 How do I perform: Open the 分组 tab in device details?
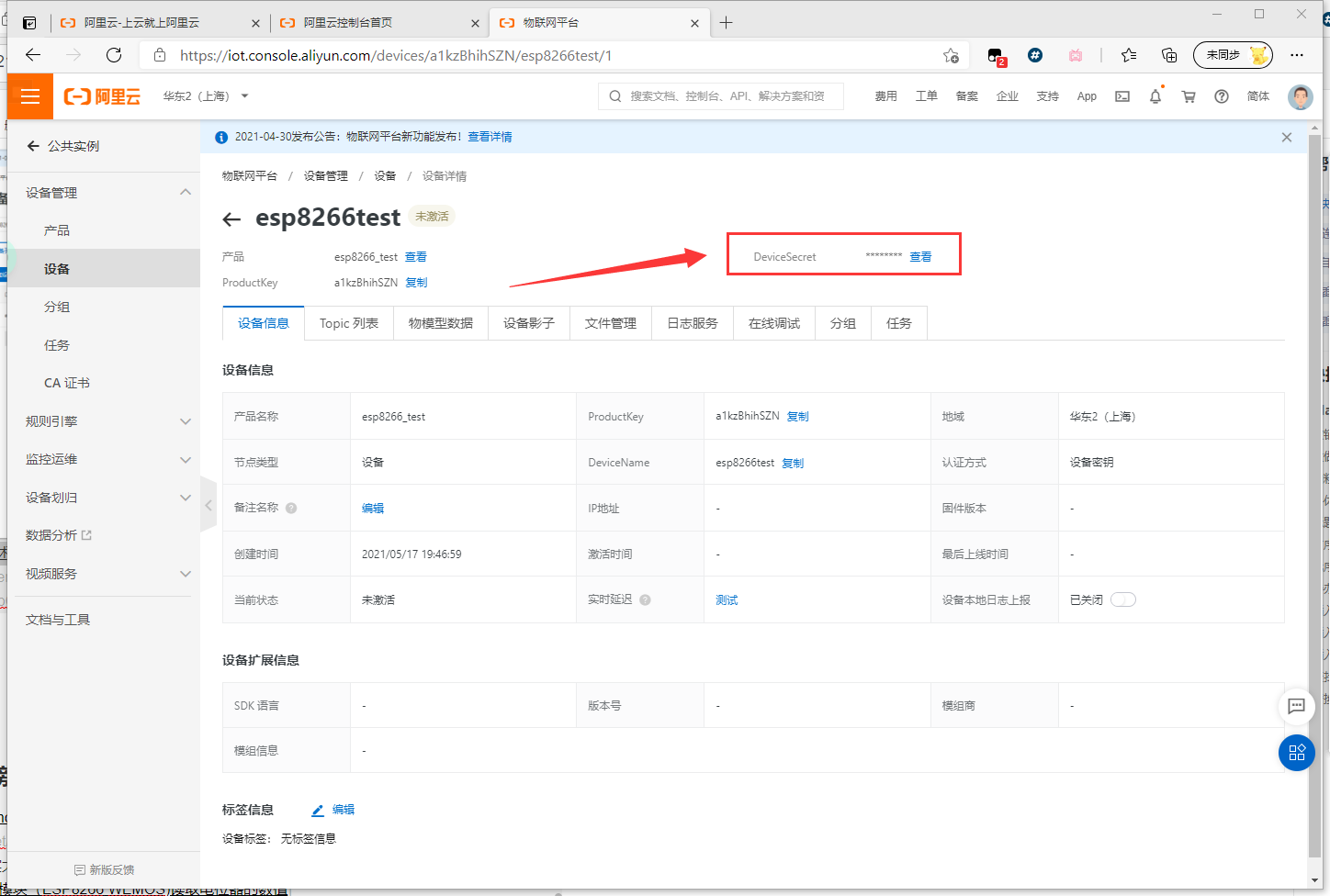click(843, 323)
